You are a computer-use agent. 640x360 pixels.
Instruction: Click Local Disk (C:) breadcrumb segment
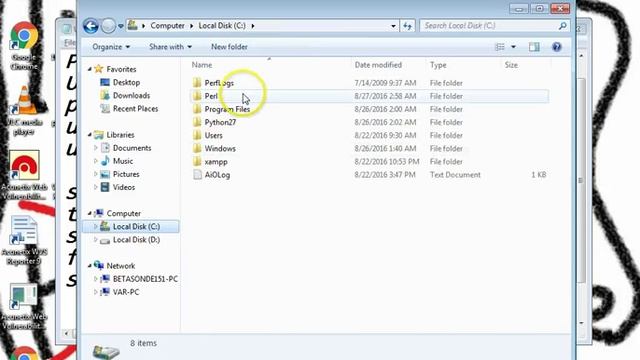click(x=222, y=26)
